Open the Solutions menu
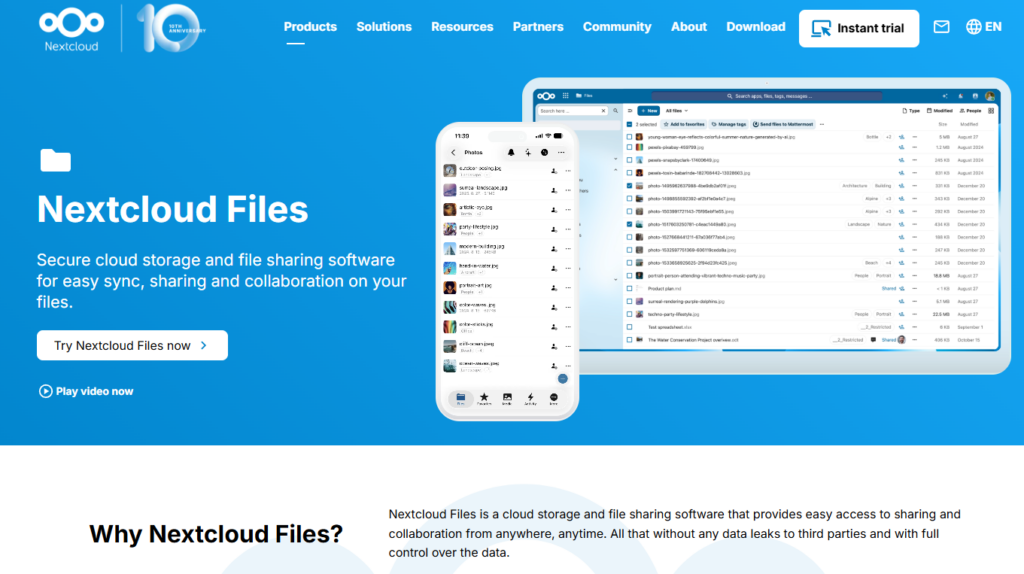 coord(384,27)
